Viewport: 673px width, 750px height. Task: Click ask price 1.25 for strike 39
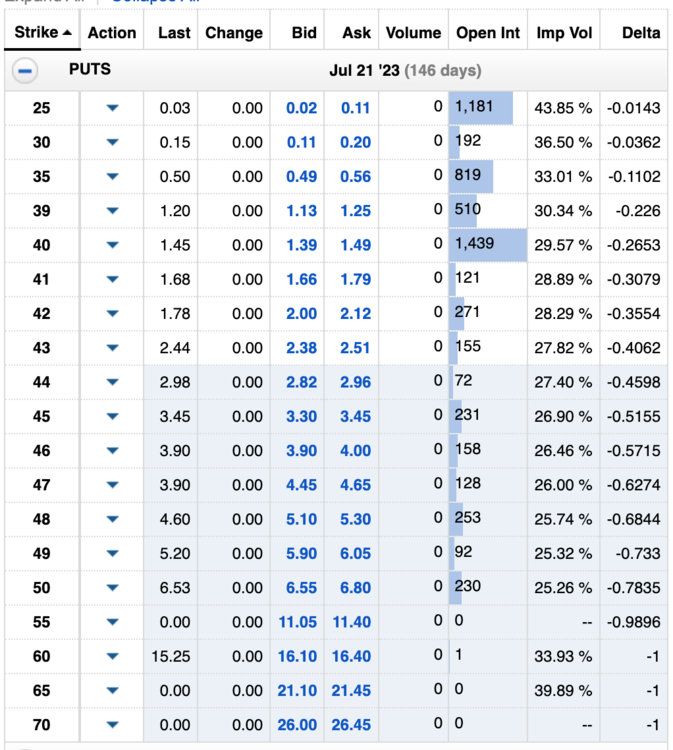355,211
